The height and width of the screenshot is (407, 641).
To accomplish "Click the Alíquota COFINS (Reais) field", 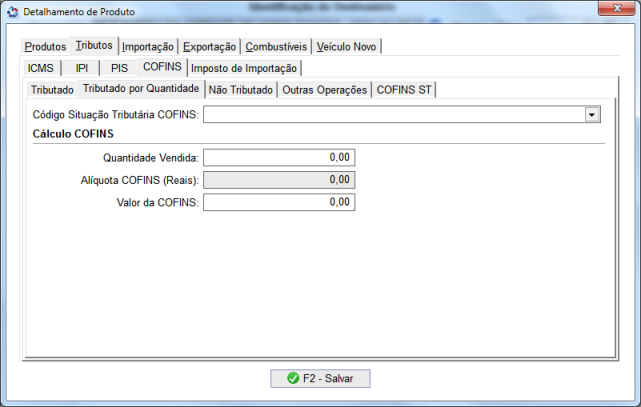I will (279, 180).
